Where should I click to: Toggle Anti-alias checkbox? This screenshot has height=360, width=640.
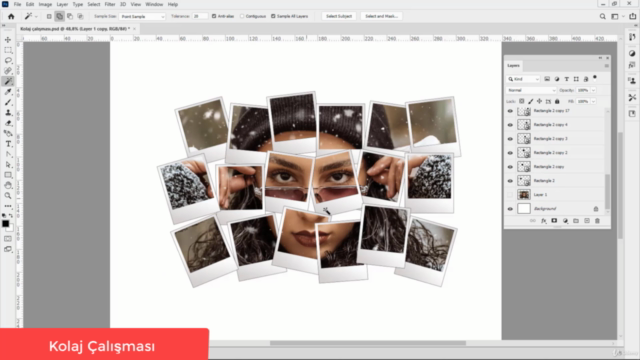214,16
